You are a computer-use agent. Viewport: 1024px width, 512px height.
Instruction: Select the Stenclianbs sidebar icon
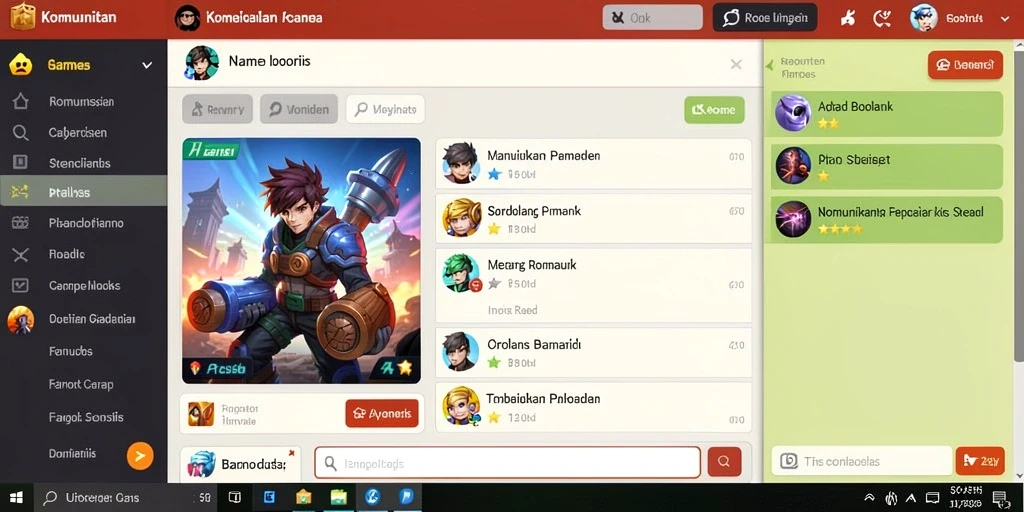tap(21, 163)
